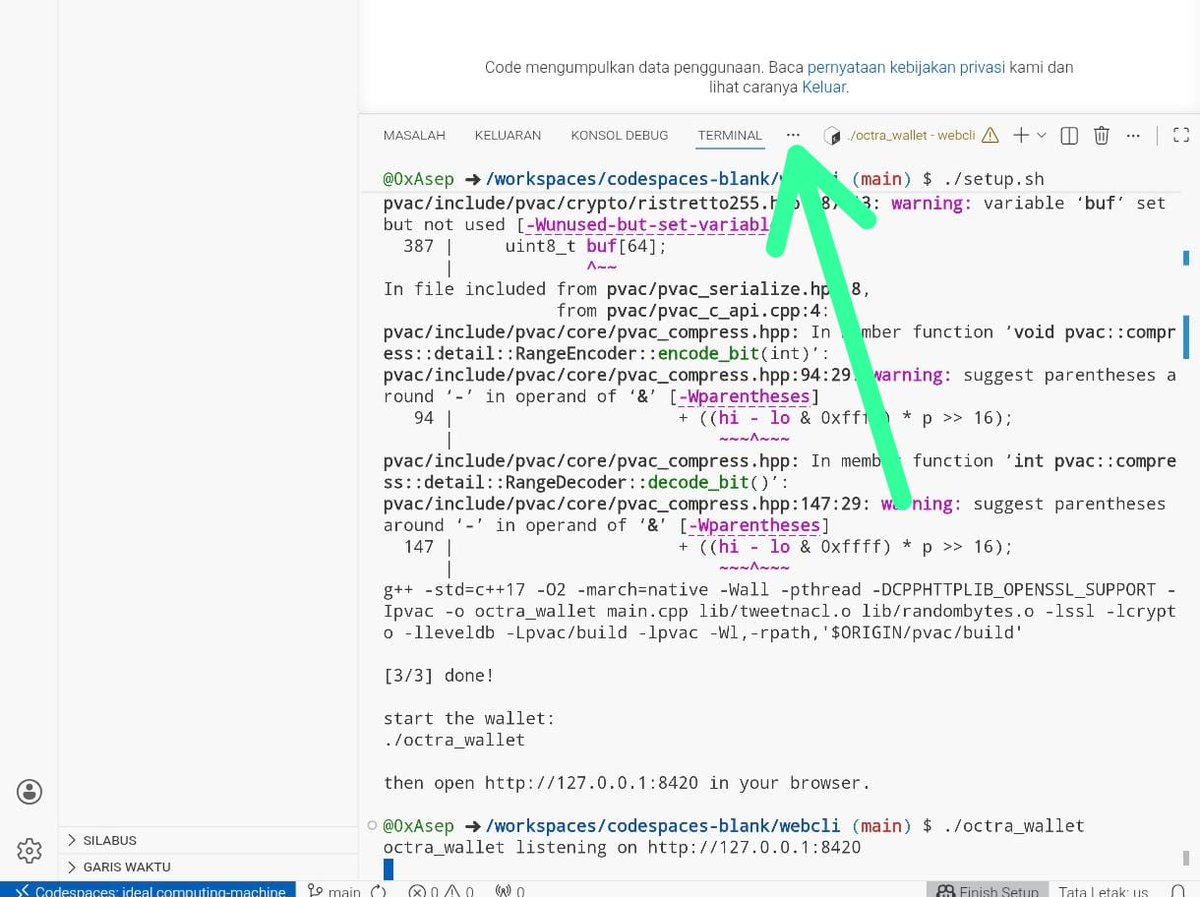Screen dimensions: 1200x897
Task: Click the "octra_wallet listening on http://127.0.0.1:8420" line
Action: tap(622, 848)
